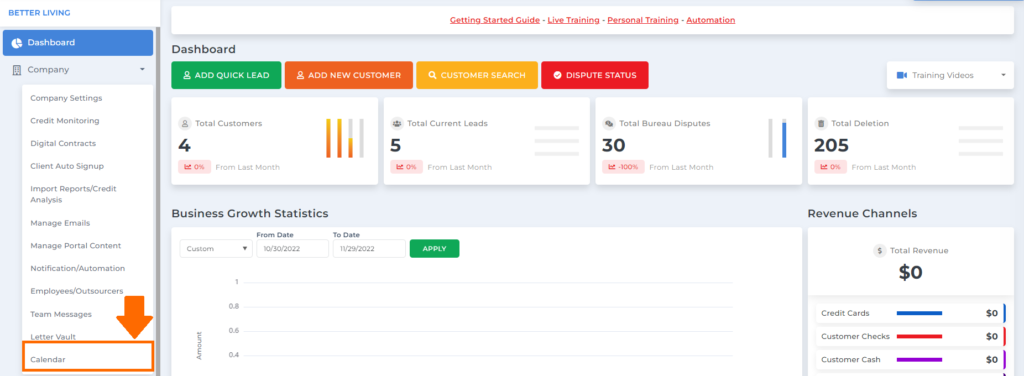
Task: Click the Dispute Status button
Action: pos(595,75)
